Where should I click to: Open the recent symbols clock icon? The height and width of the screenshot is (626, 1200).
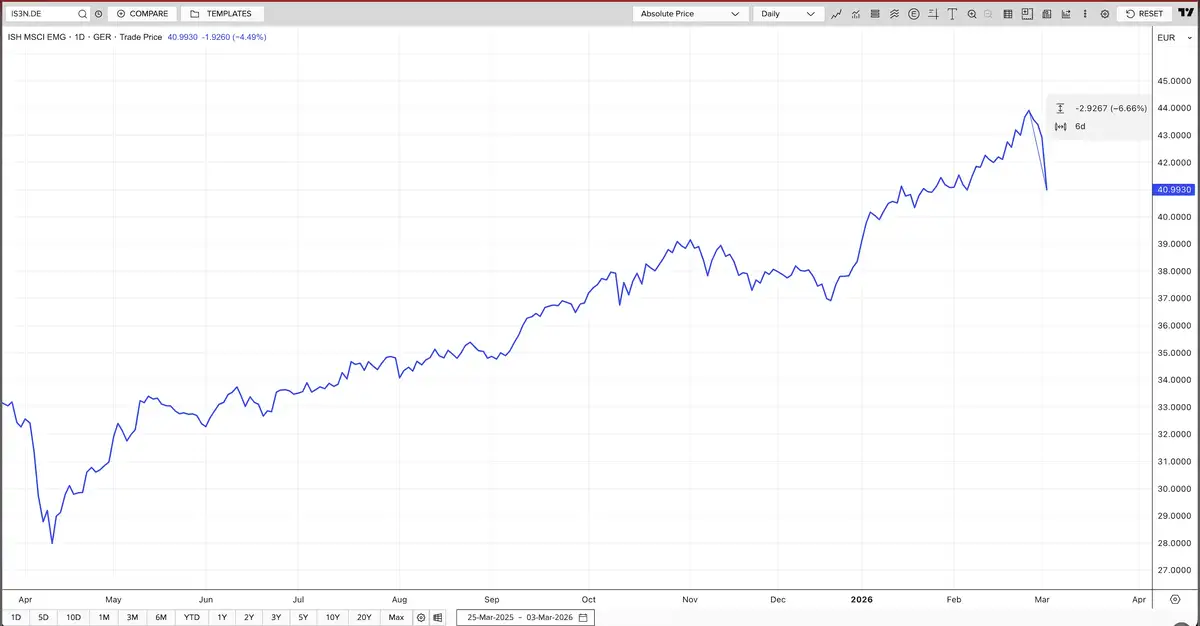click(98, 14)
